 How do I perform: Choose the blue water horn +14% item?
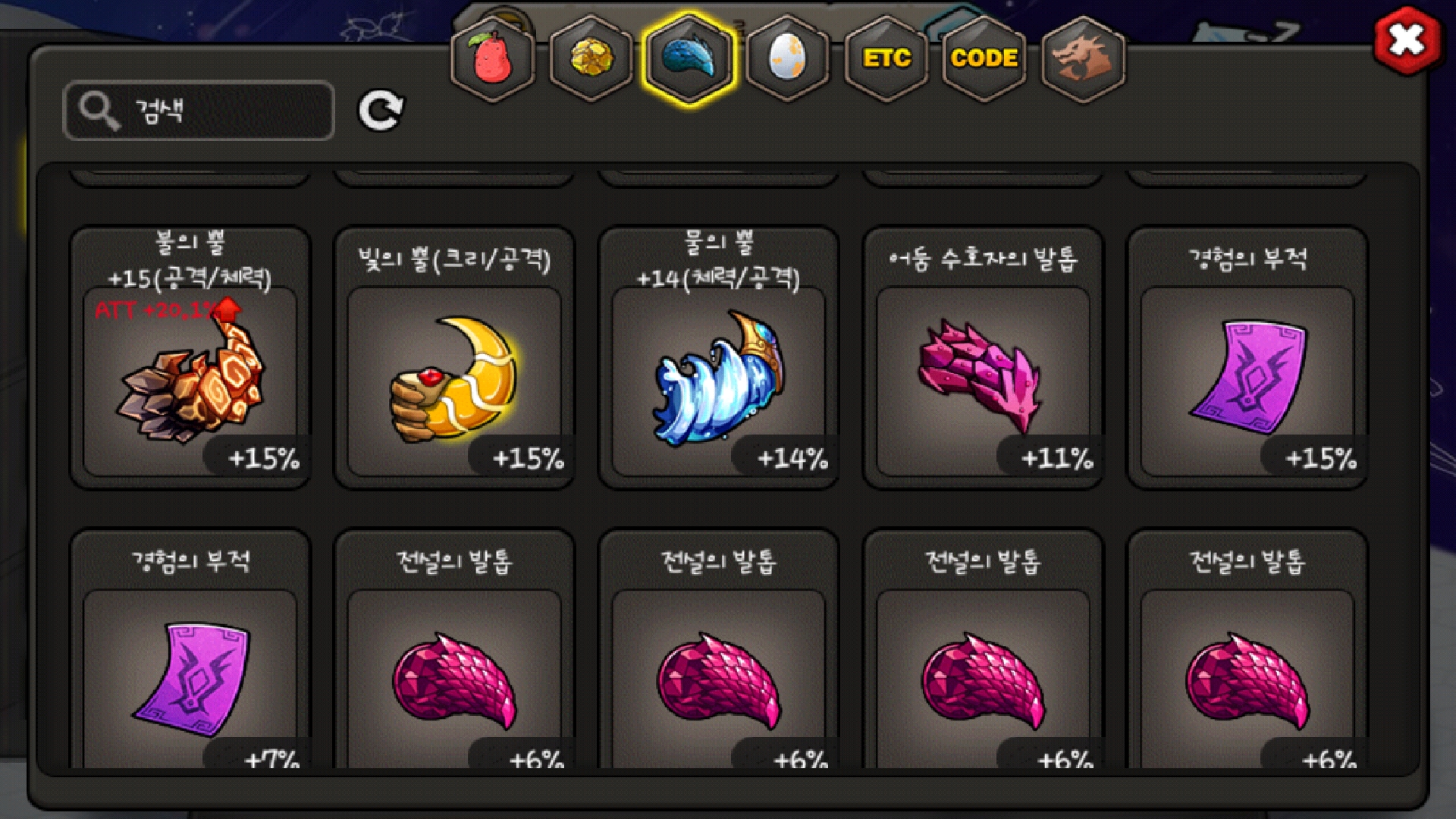(718, 357)
